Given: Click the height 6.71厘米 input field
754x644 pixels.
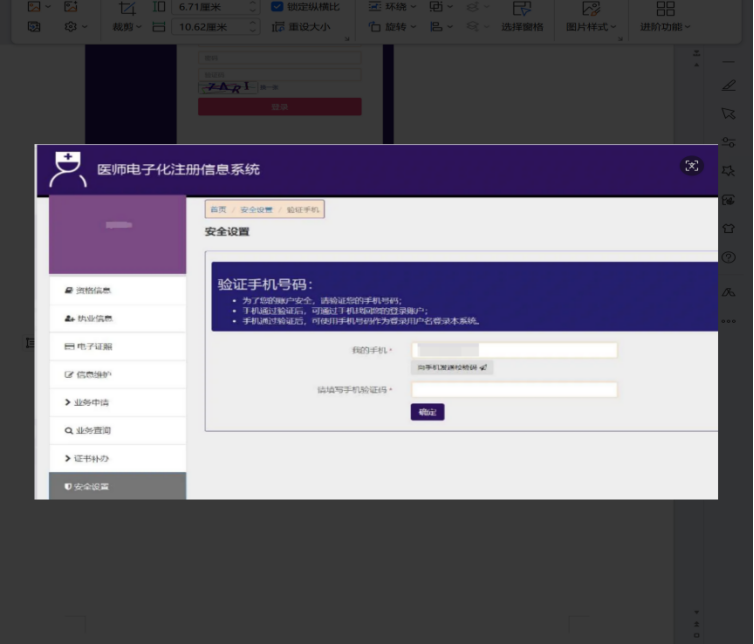Looking at the screenshot, I should click(x=211, y=7).
